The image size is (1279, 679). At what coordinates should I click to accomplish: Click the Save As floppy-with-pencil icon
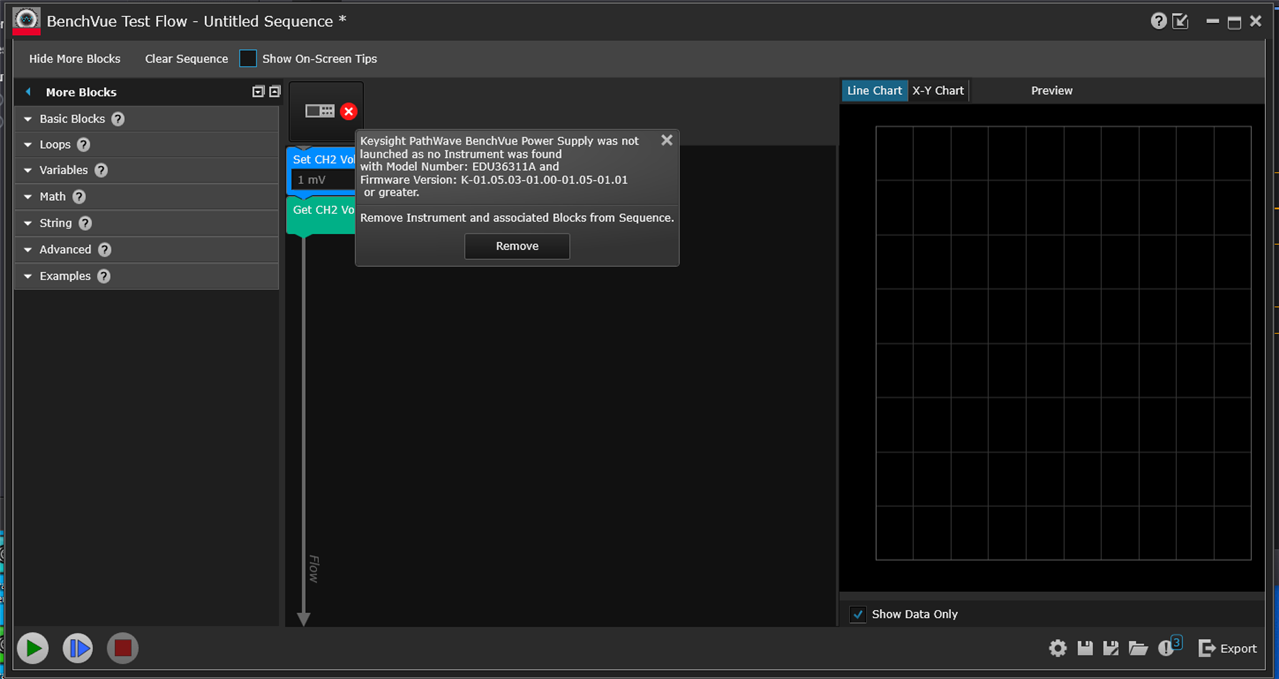(x=1111, y=648)
